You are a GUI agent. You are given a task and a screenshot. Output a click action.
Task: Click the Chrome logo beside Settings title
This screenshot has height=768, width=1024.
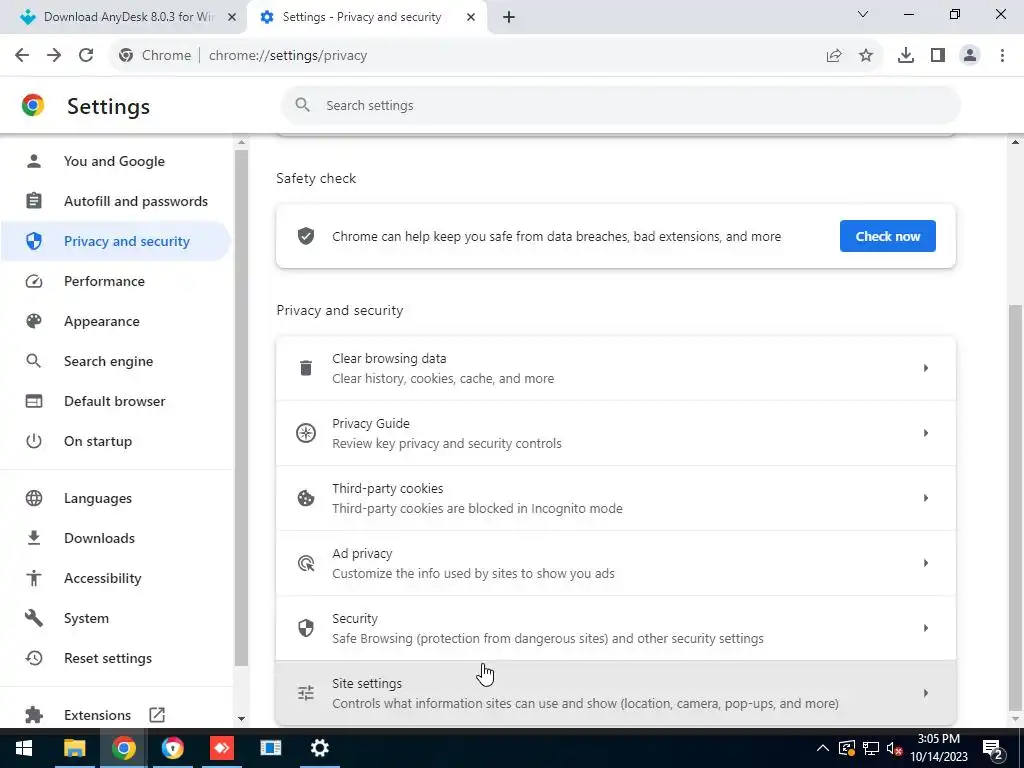(33, 106)
